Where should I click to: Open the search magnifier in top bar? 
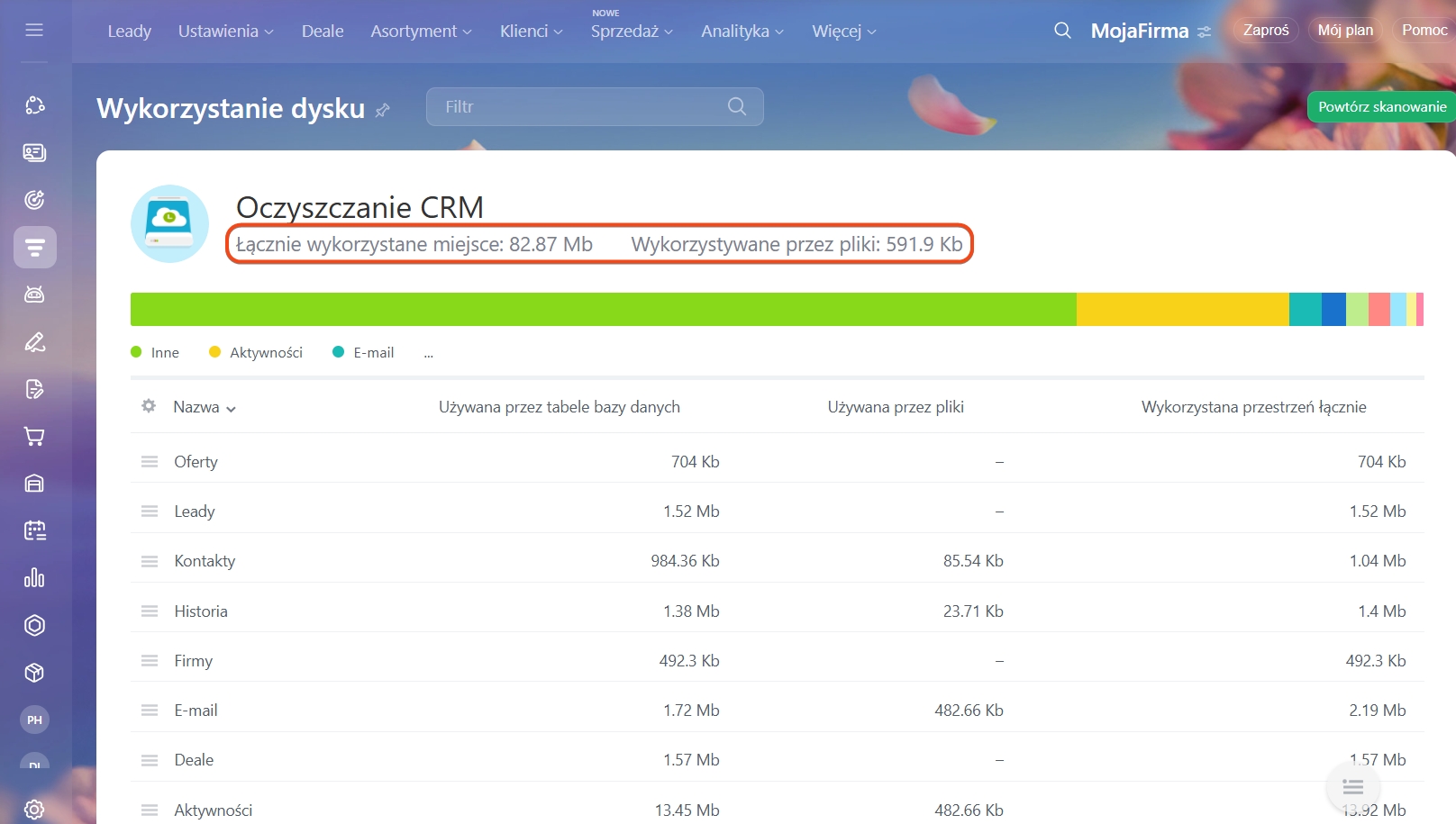coord(1062,31)
